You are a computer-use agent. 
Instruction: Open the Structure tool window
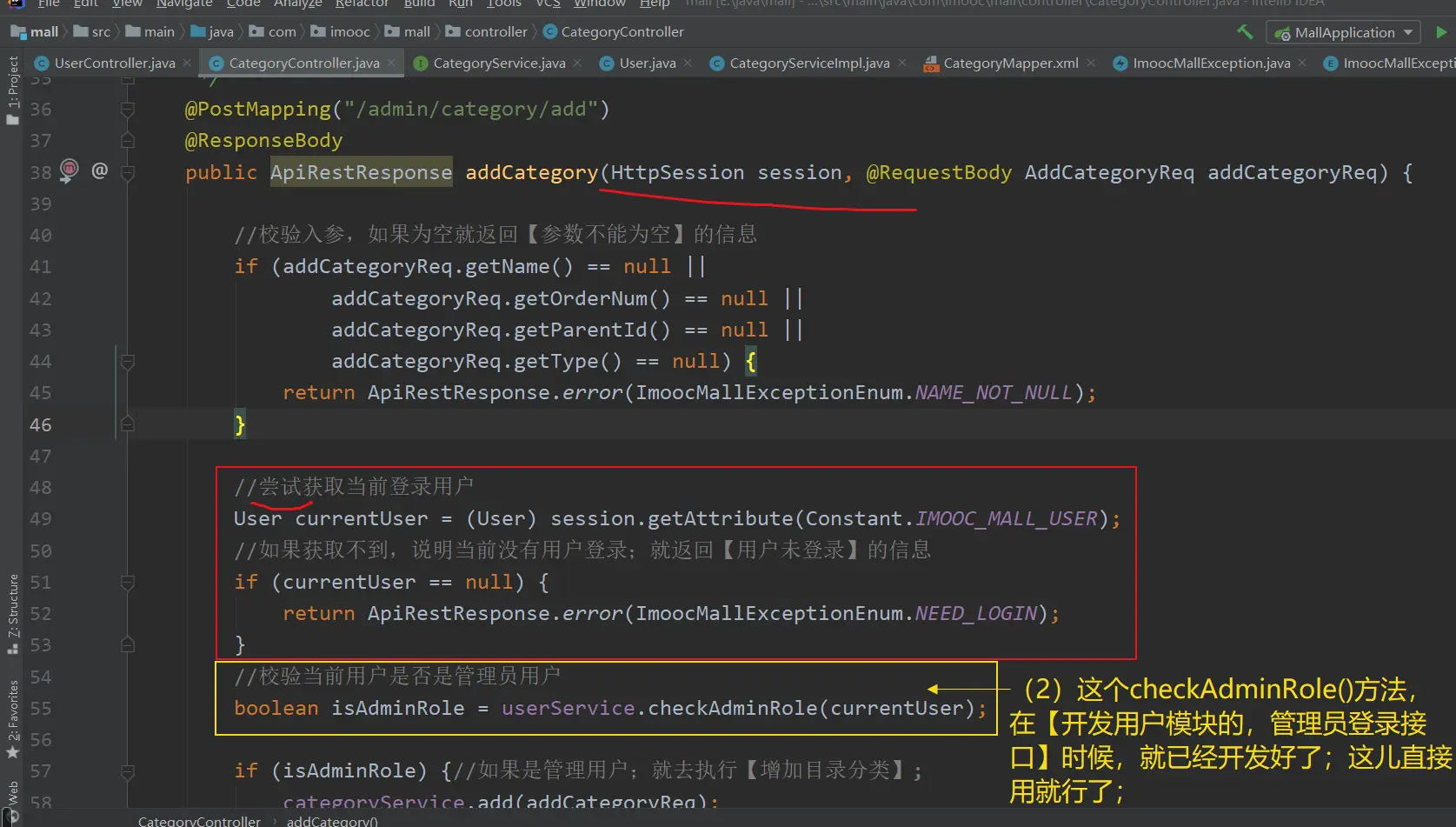pos(12,613)
